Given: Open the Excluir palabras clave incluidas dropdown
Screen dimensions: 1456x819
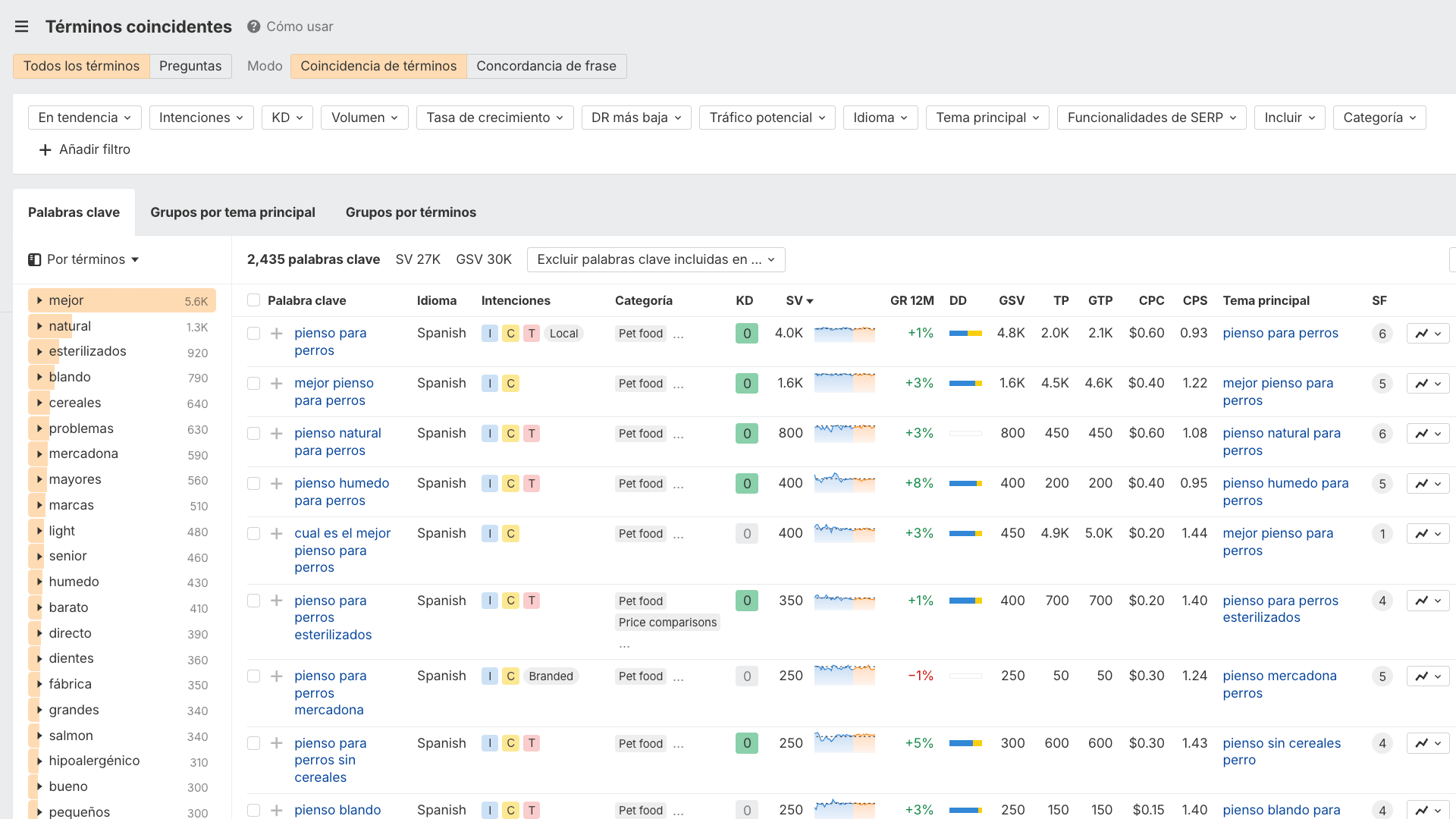Looking at the screenshot, I should pos(656,259).
